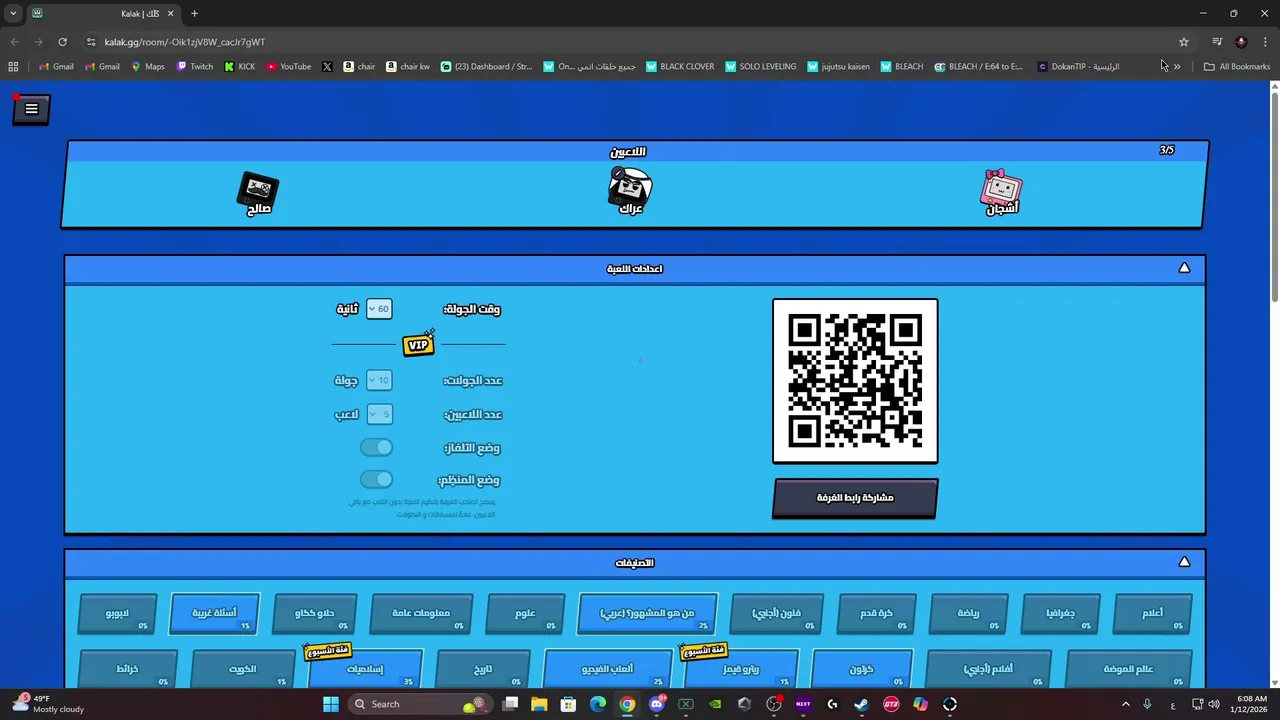Screen dimensions: 1280x720
Task: Open the Chrome profile avatar
Action: [1241, 42]
